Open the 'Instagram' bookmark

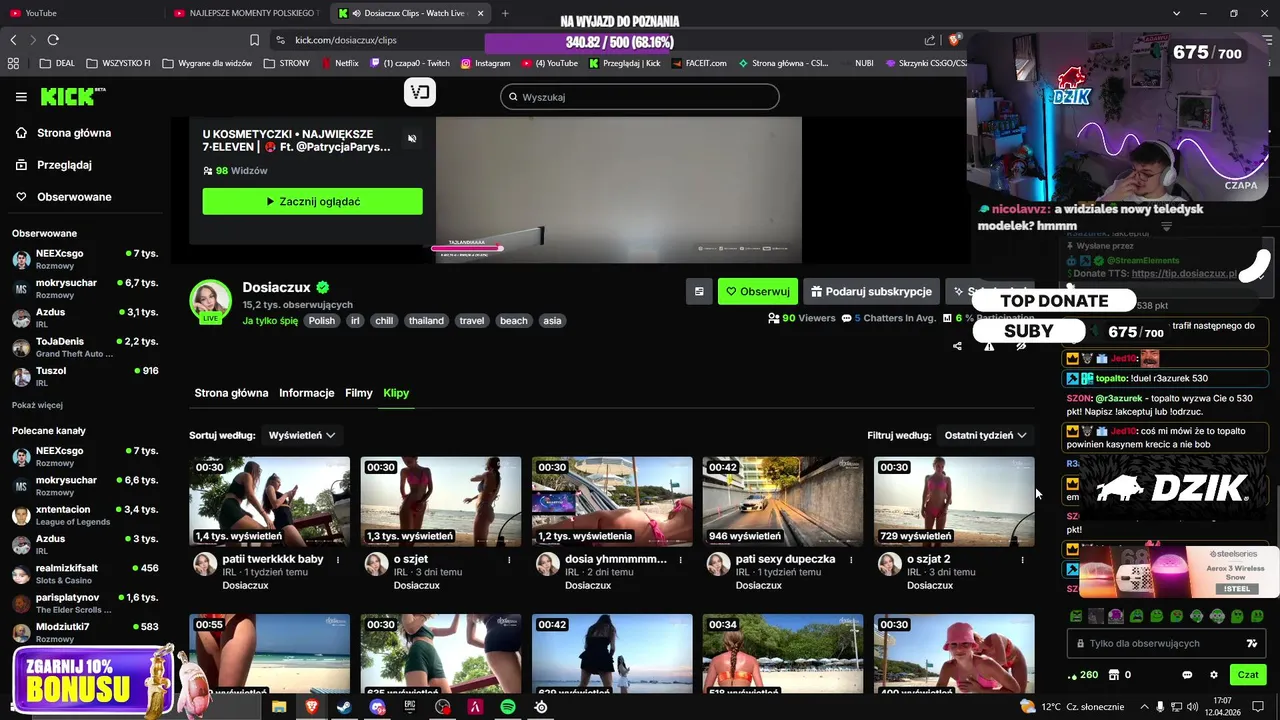click(x=485, y=63)
